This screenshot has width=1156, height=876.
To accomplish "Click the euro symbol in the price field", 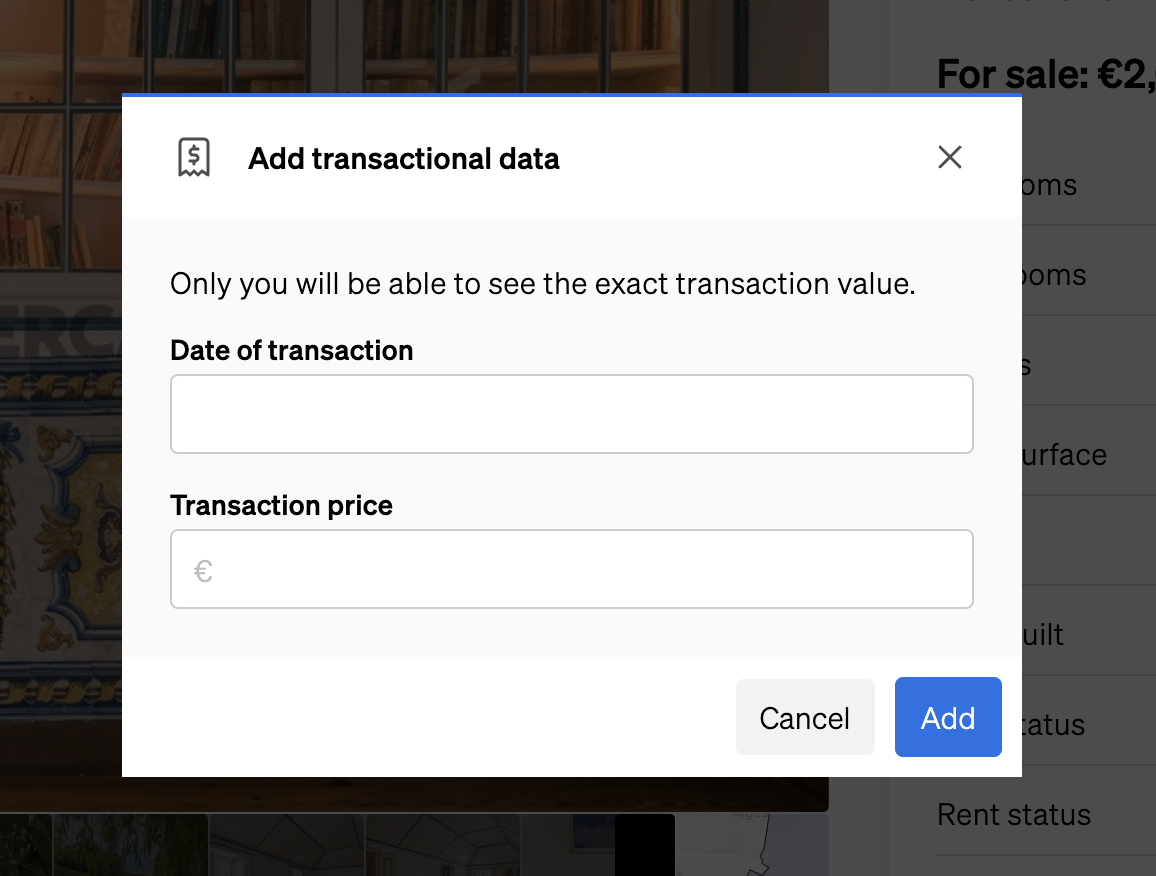I will tap(203, 569).
